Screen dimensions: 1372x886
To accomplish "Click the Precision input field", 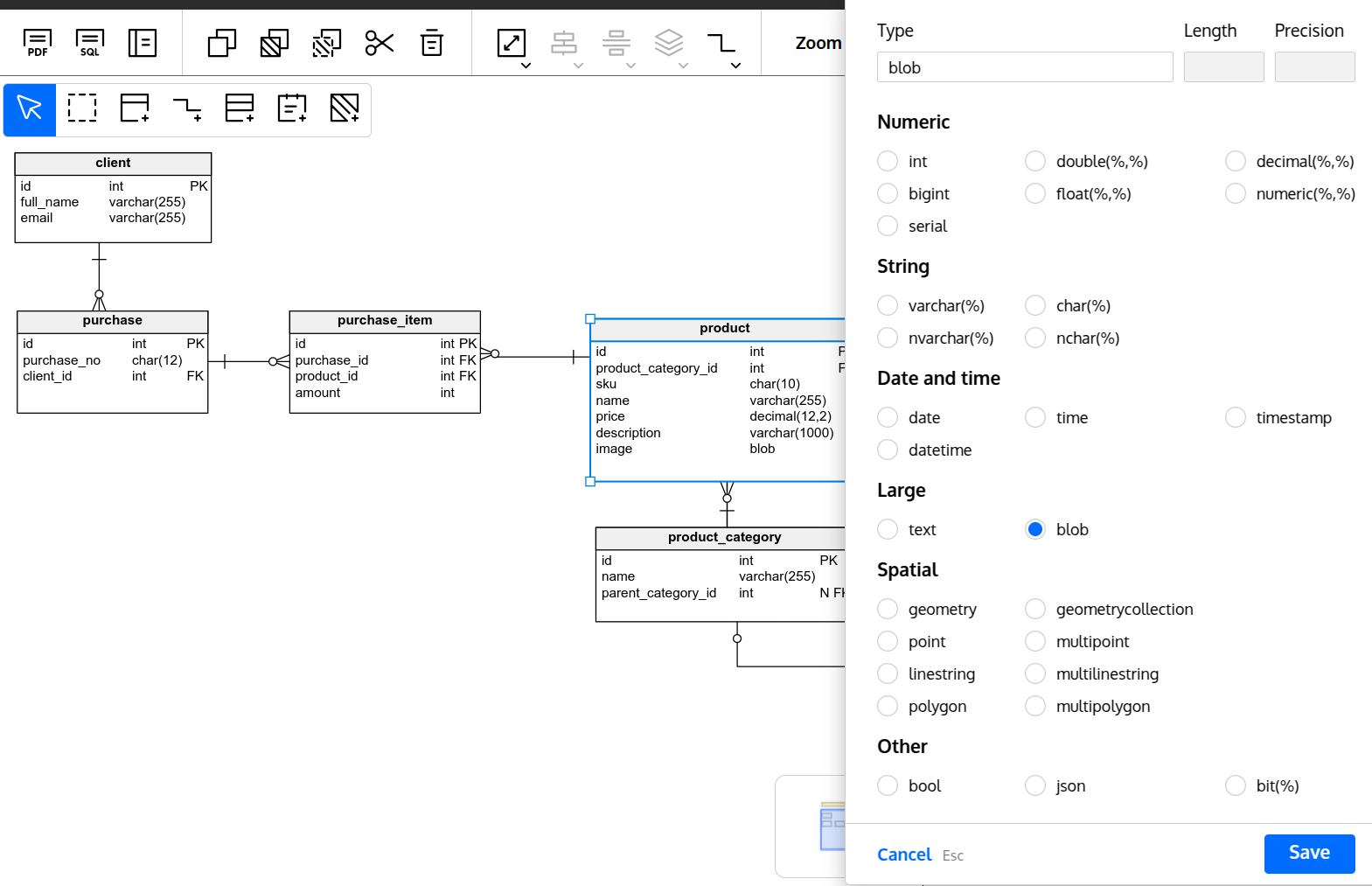I will point(1315,67).
